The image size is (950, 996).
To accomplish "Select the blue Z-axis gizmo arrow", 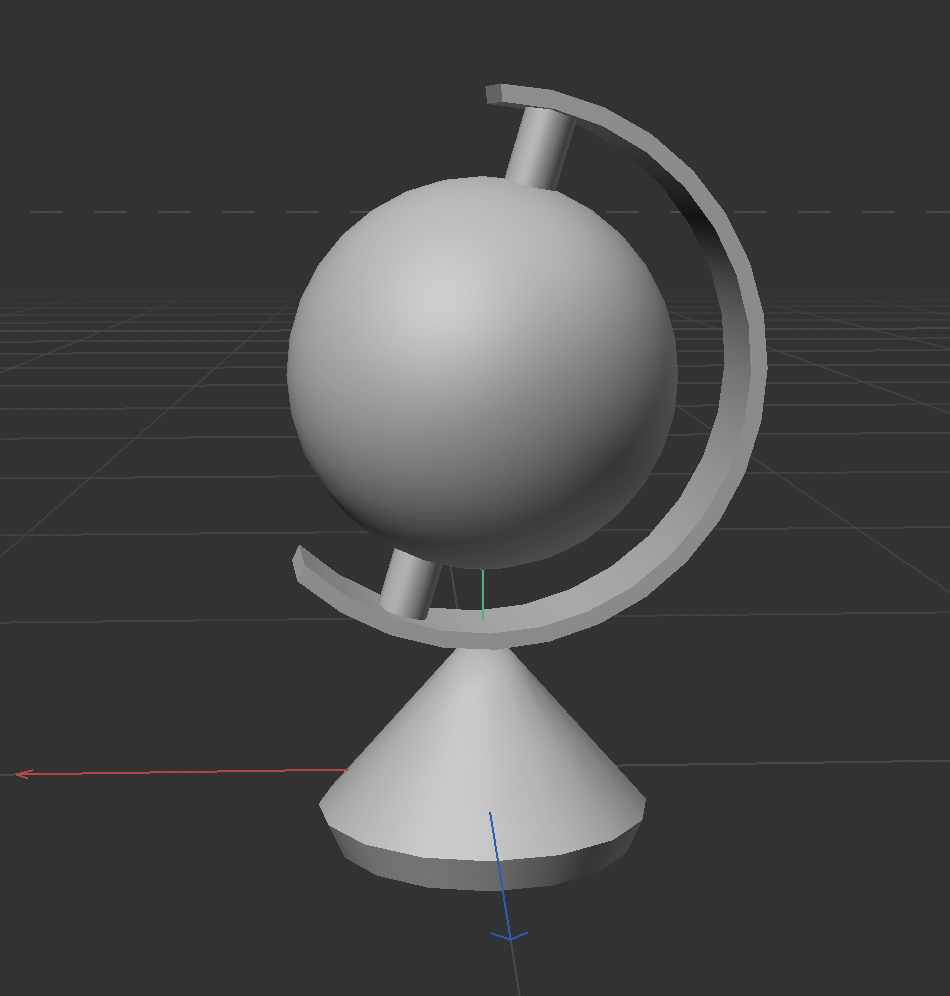I will [x=505, y=900].
